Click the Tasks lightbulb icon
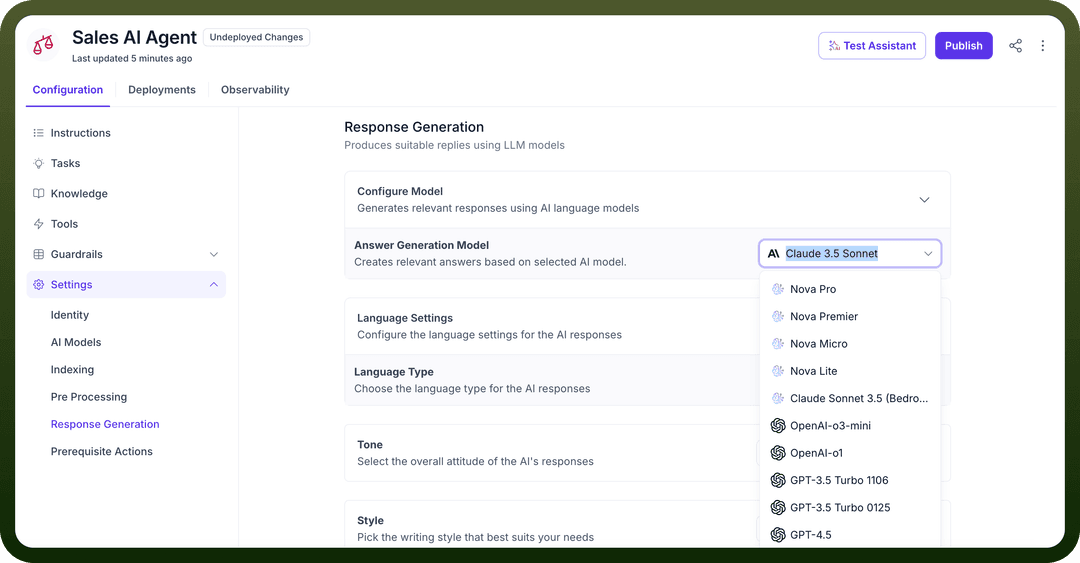1080x563 pixels. 39,163
